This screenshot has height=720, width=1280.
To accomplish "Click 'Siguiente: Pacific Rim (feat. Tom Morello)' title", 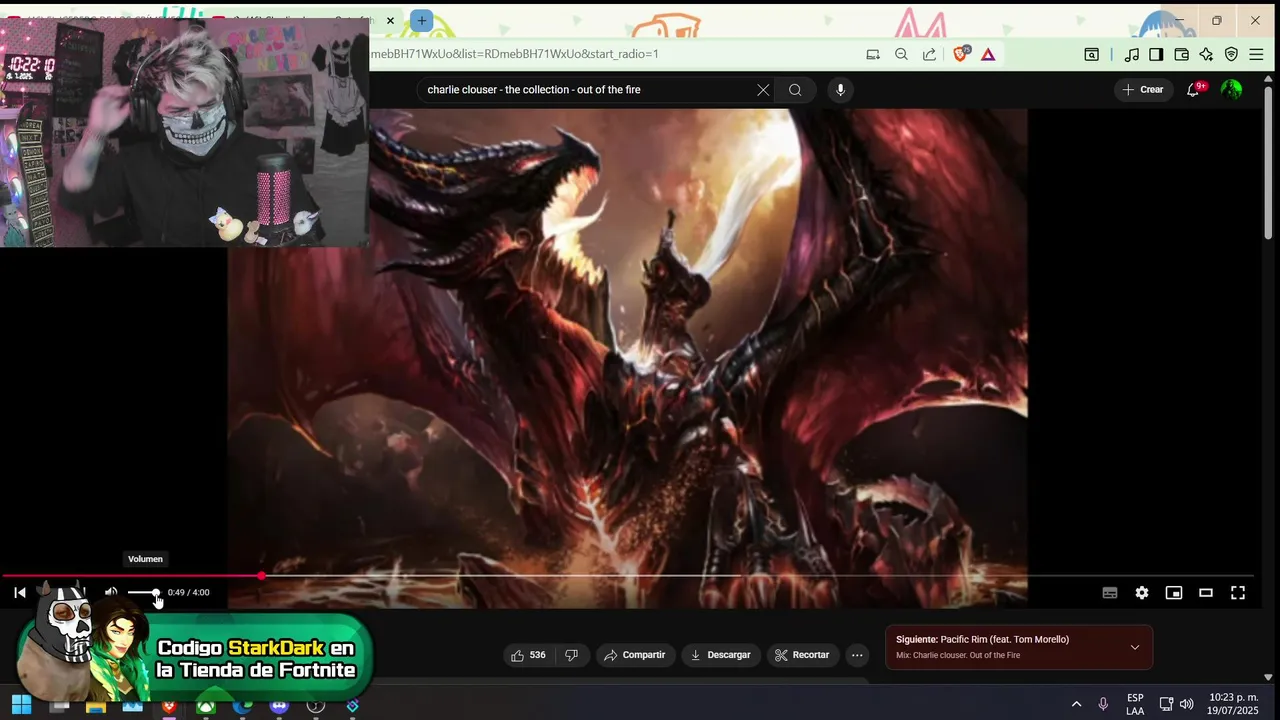I will coord(982,640).
